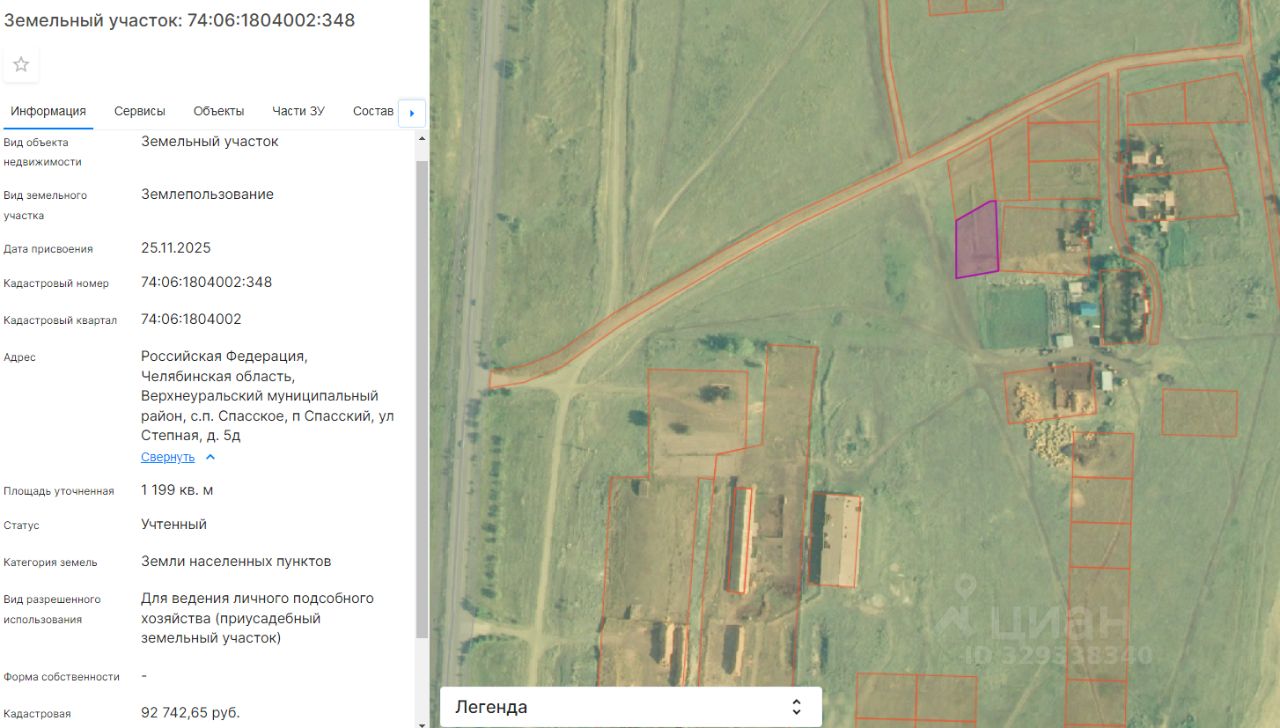Click the Категория земель label
The image size is (1280, 728).
[x=50, y=562]
